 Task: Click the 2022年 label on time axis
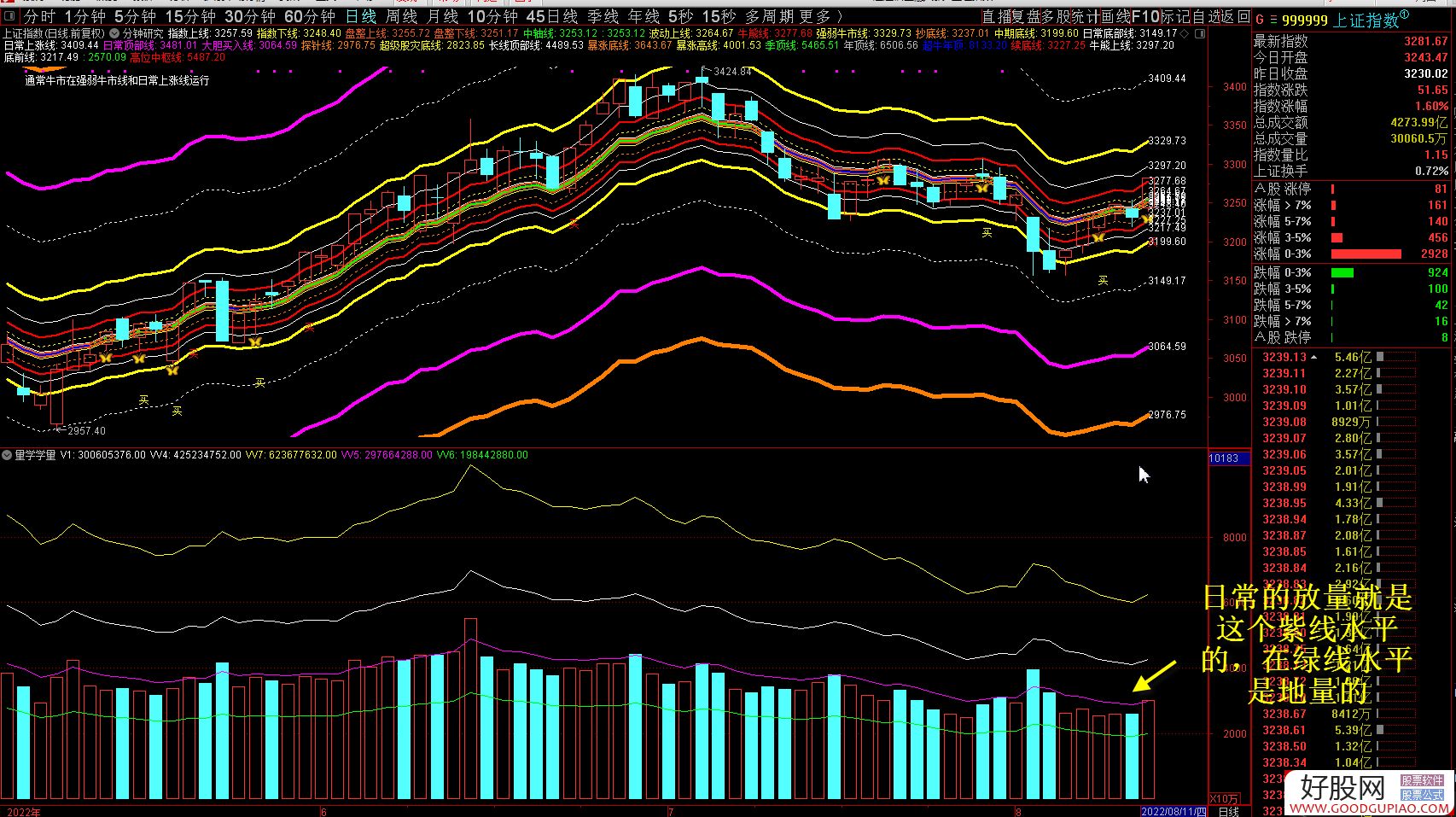pyautogui.click(x=23, y=812)
